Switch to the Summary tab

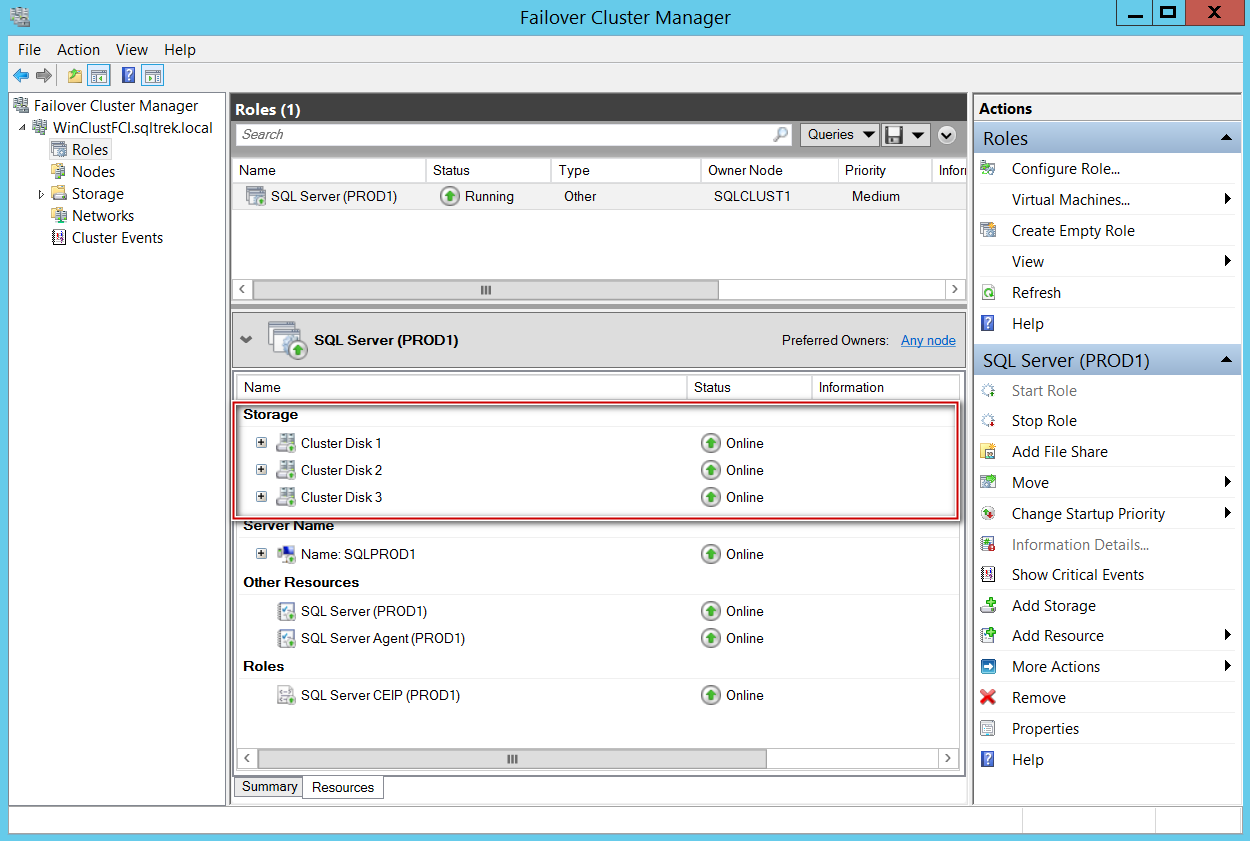point(269,787)
